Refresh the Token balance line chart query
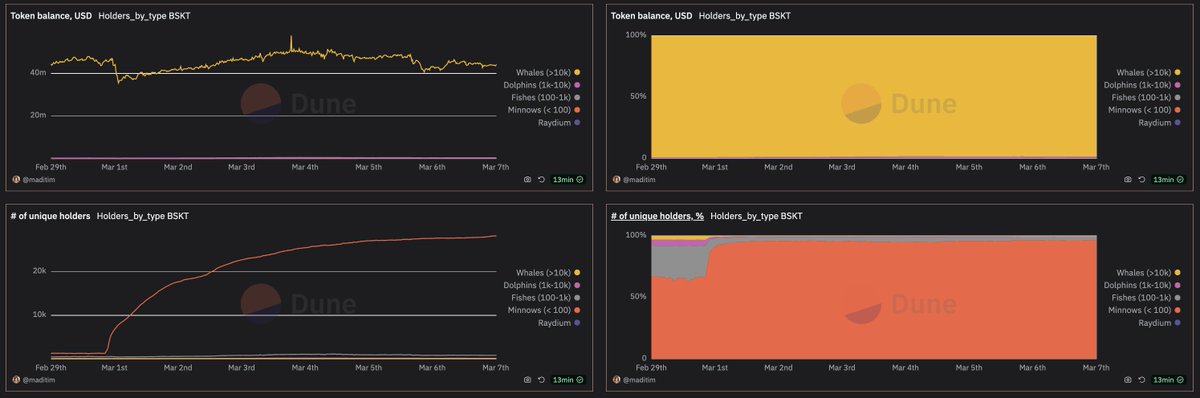 click(x=541, y=179)
